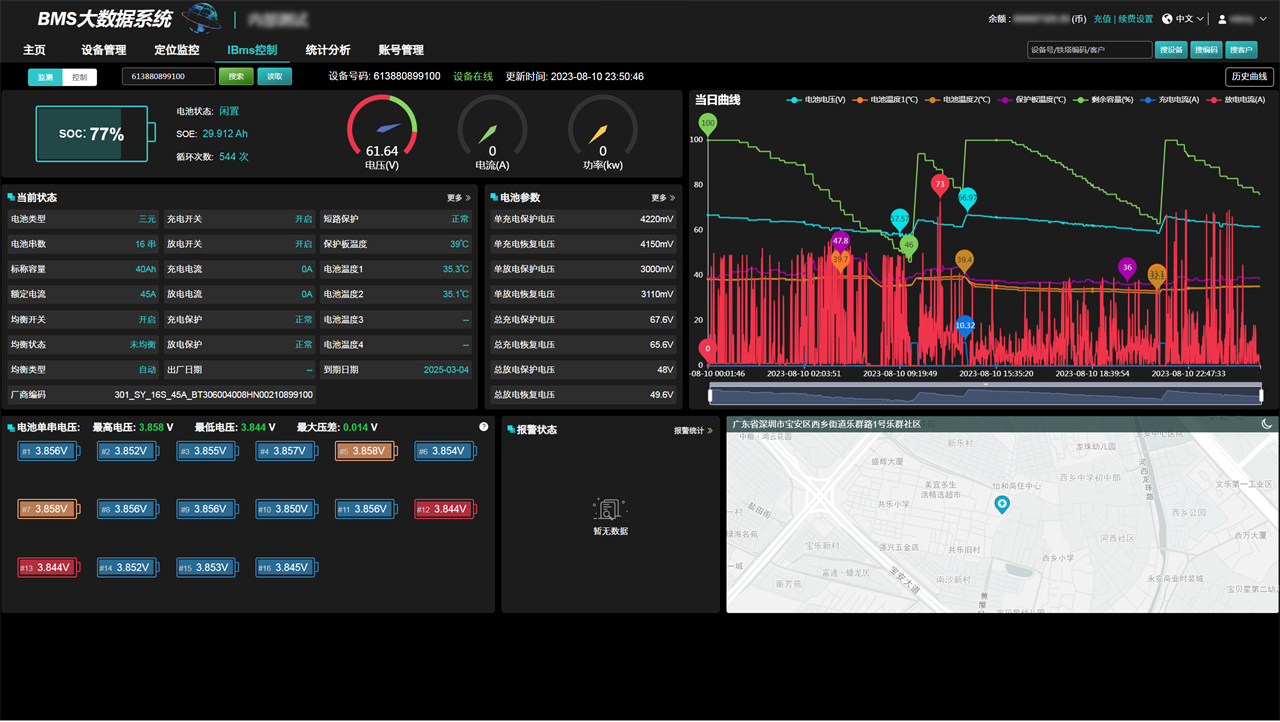
Task: Click the chart data-zoom range bar
Action: 985,395
